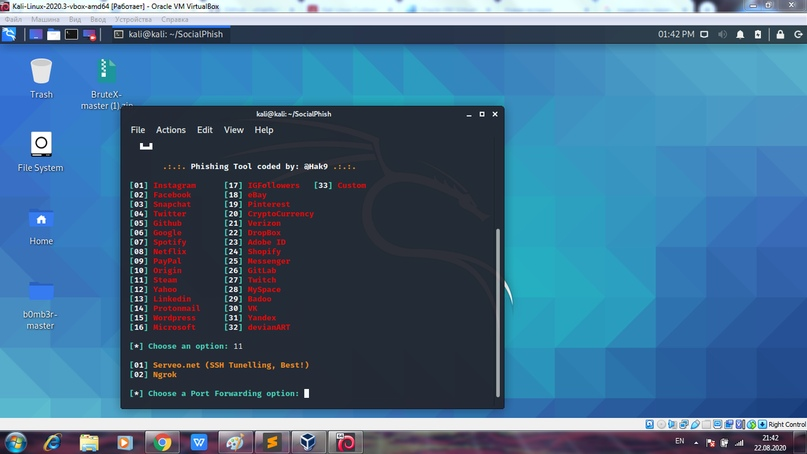
Task: Switch to Google Chrome in taskbar
Action: (x=162, y=442)
